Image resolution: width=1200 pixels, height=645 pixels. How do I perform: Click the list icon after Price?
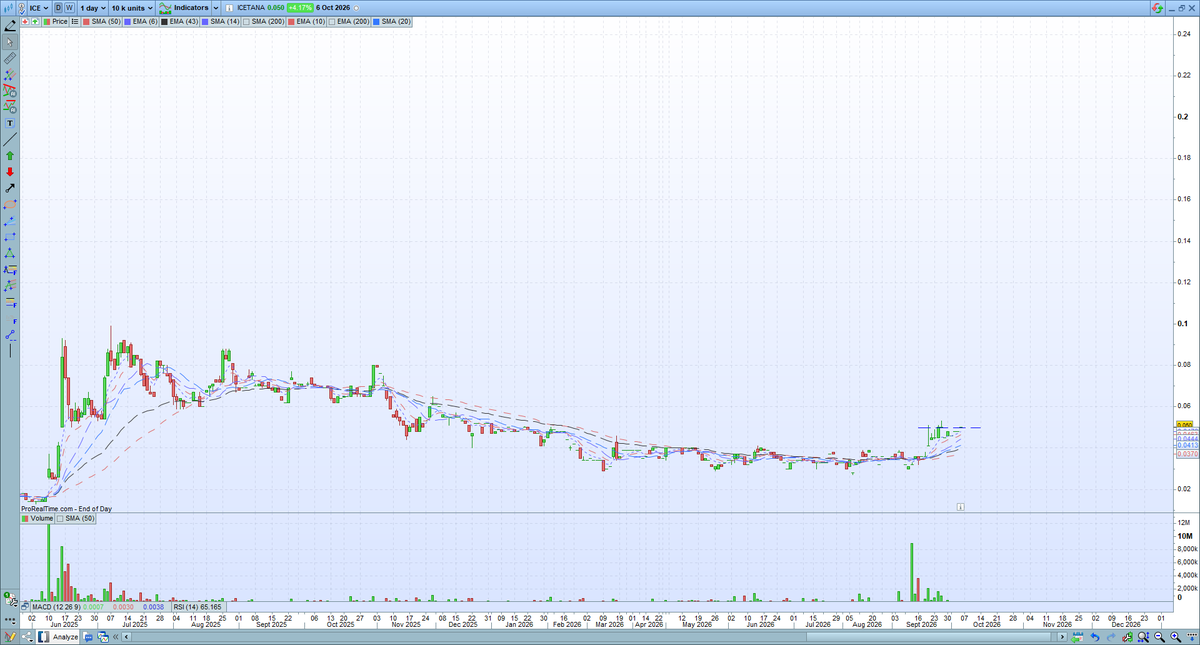74,22
